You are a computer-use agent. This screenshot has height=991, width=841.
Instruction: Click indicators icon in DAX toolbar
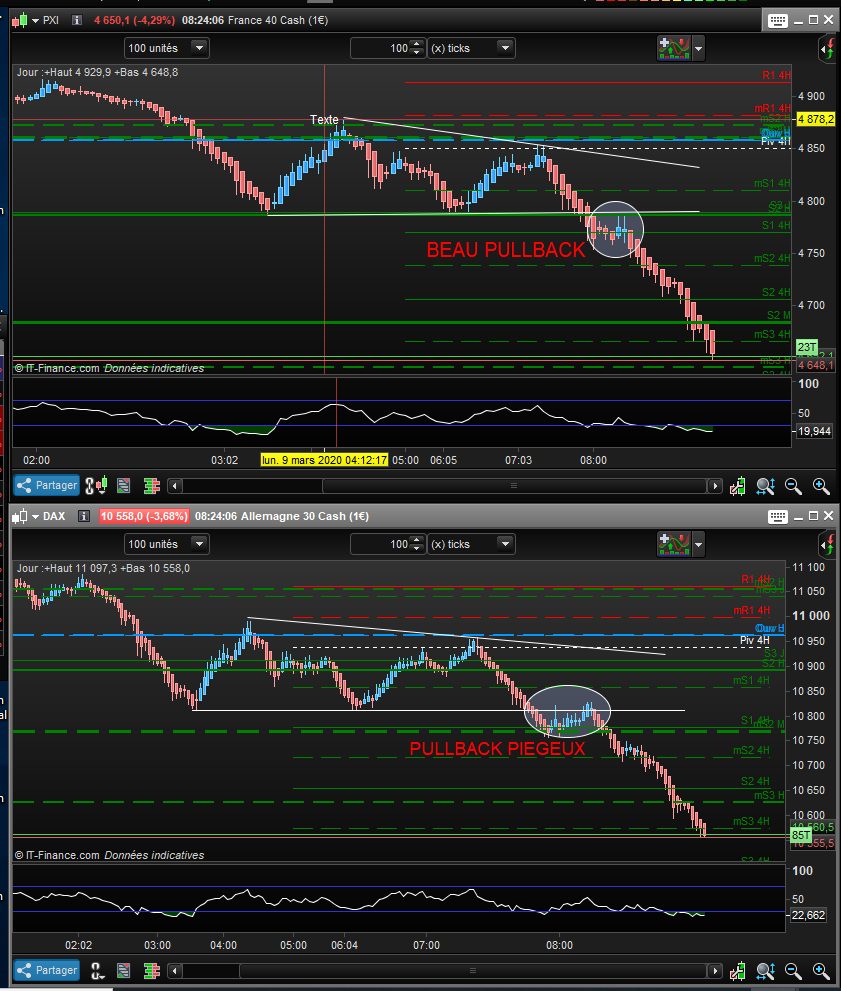(x=674, y=544)
